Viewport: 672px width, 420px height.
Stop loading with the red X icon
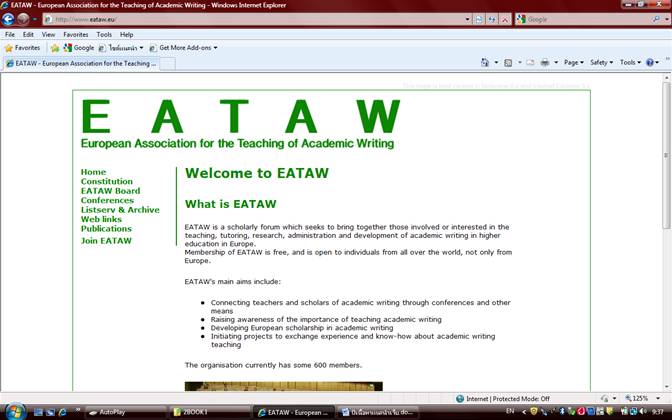click(505, 19)
